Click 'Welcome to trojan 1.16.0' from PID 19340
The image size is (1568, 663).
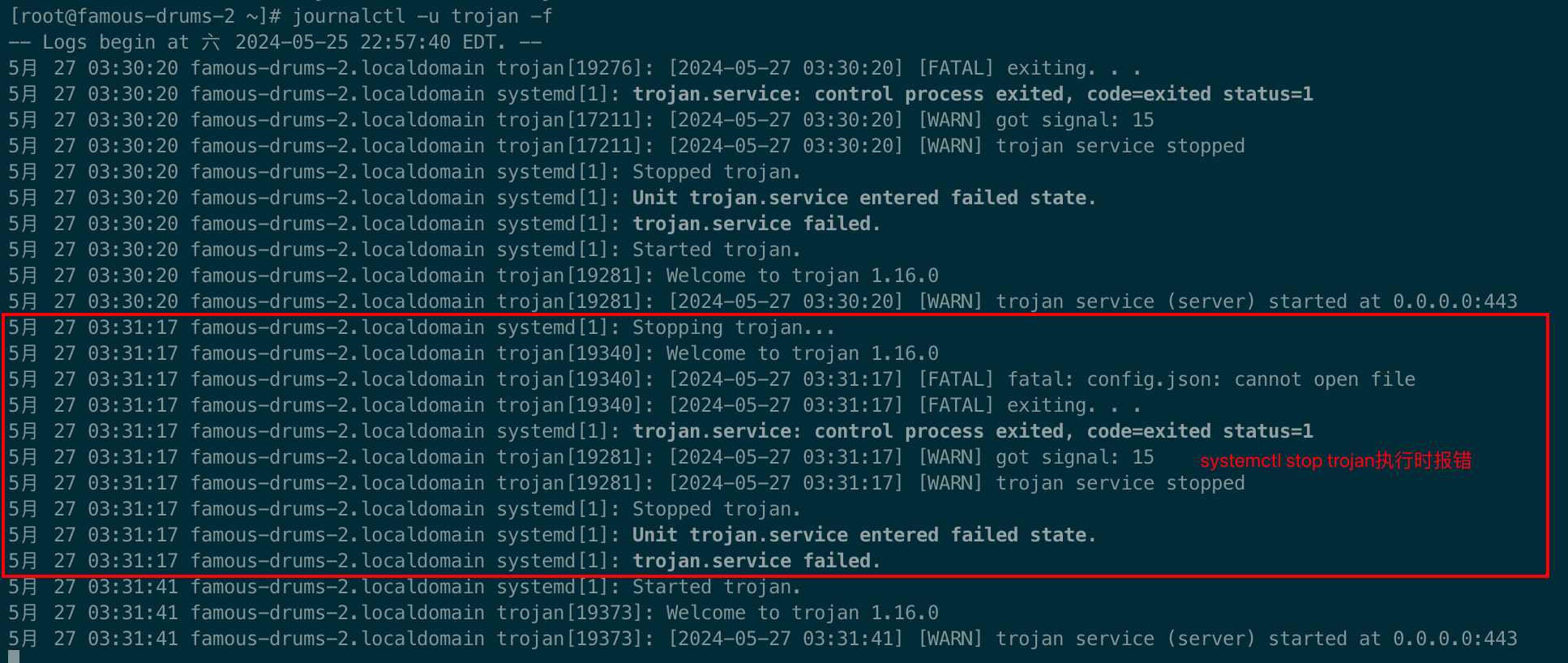pos(802,353)
